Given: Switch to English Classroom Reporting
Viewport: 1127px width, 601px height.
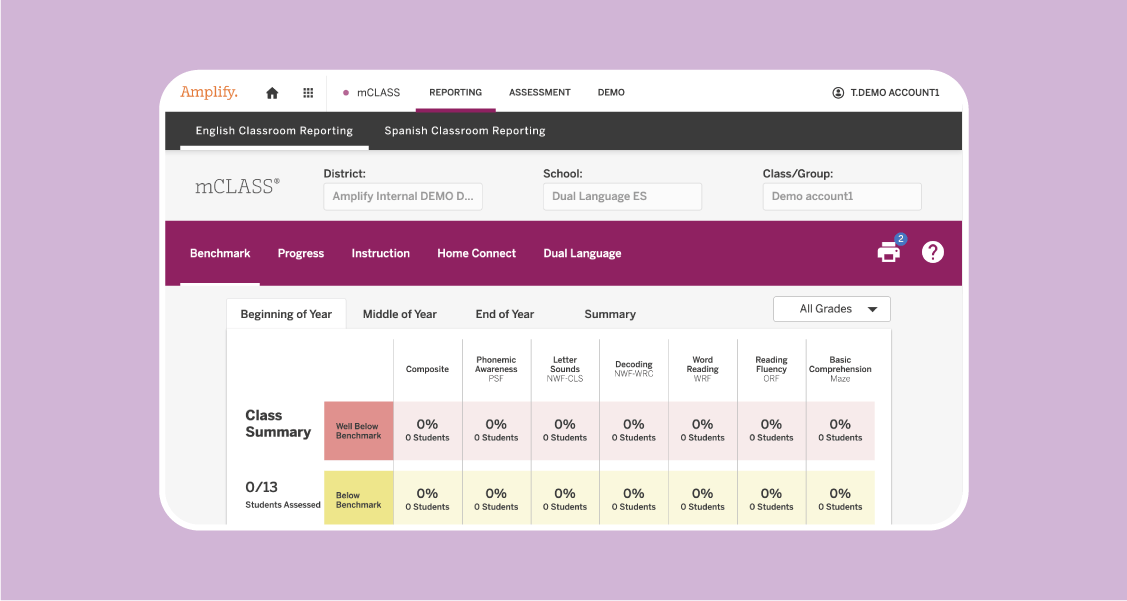Looking at the screenshot, I should 274,131.
